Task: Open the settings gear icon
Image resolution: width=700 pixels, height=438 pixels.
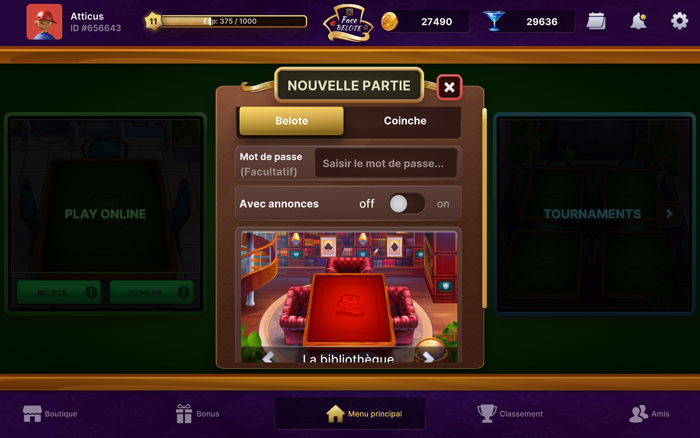Action: click(679, 21)
